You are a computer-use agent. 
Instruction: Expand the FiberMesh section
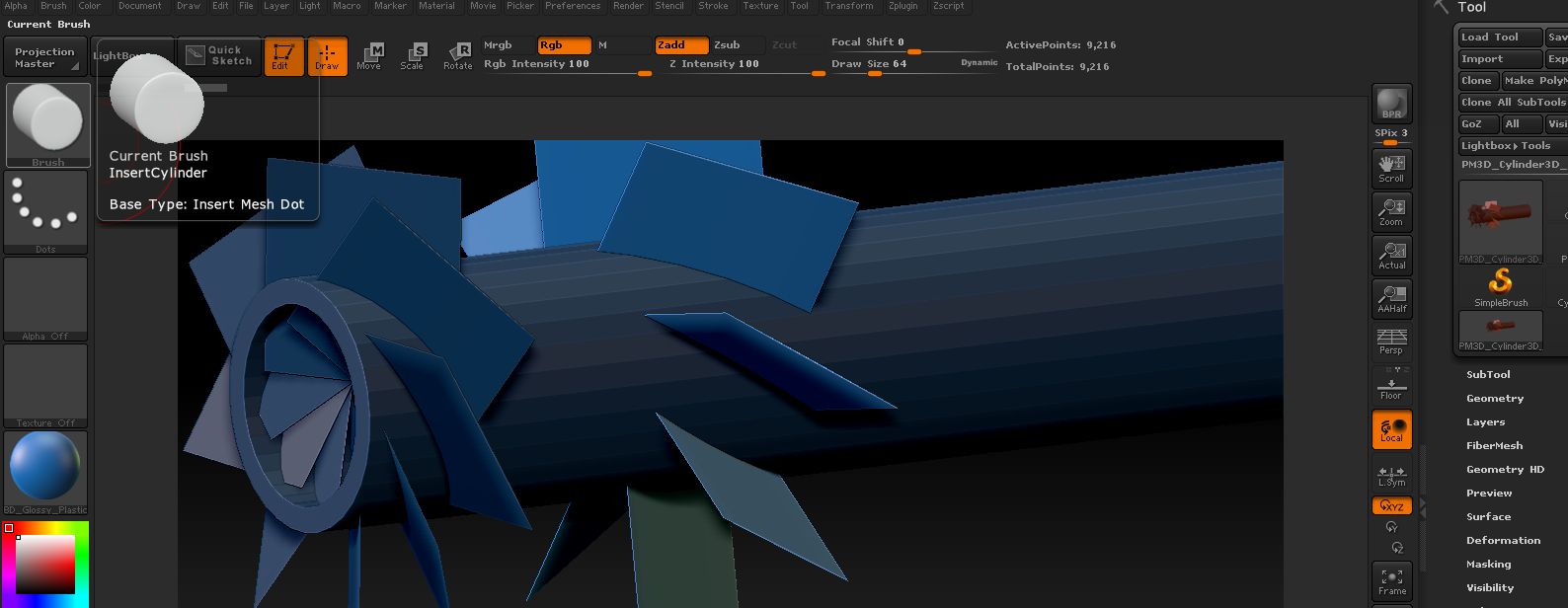click(x=1494, y=446)
